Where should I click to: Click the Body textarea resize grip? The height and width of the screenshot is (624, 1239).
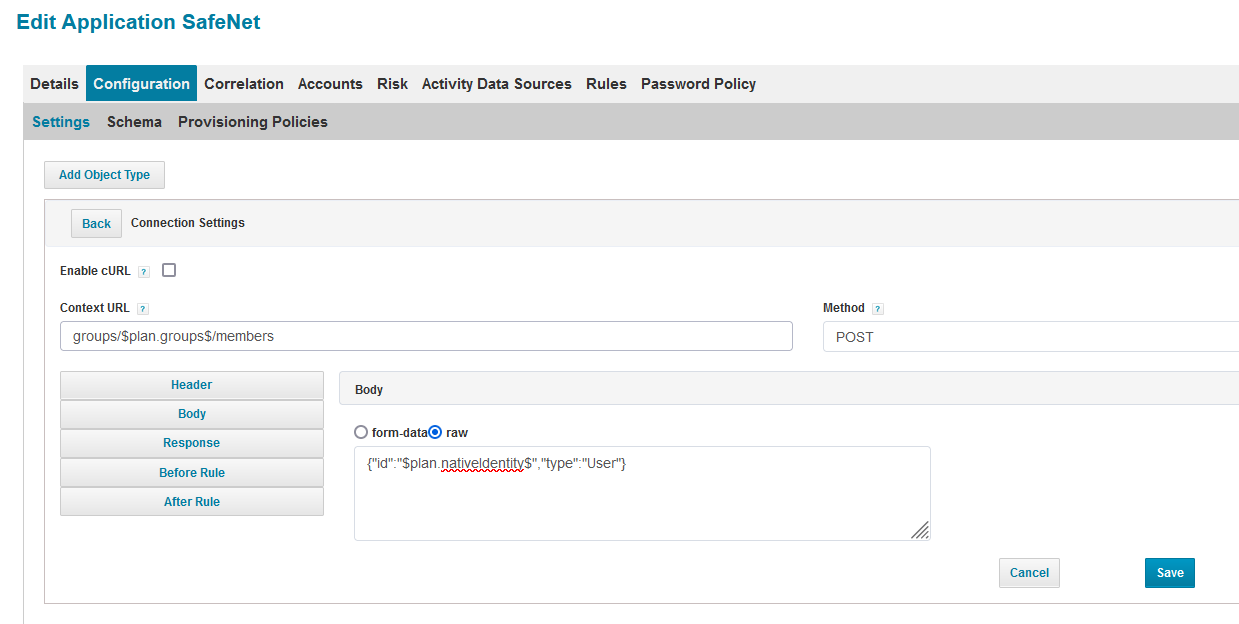pos(919,529)
